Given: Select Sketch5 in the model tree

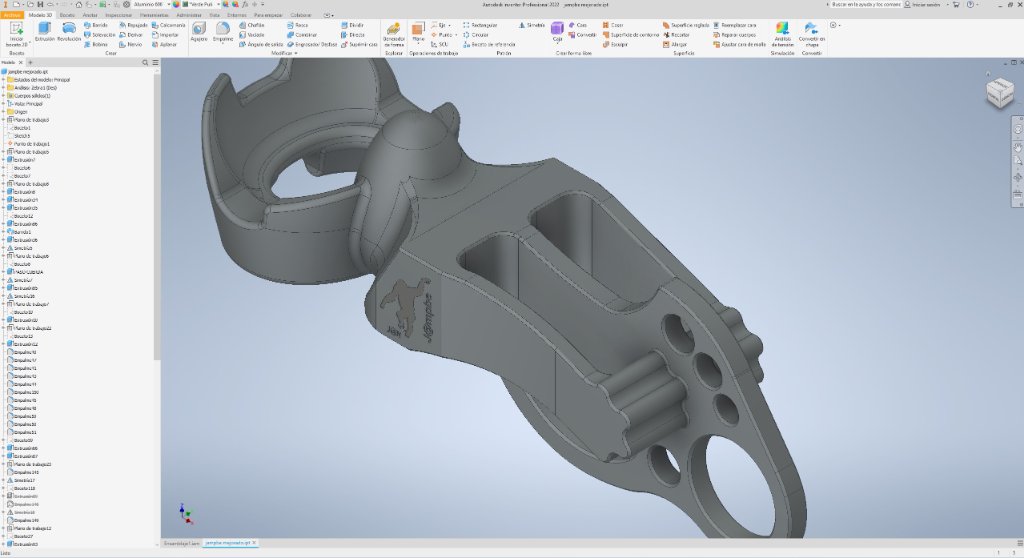Looking at the screenshot, I should click(22, 136).
